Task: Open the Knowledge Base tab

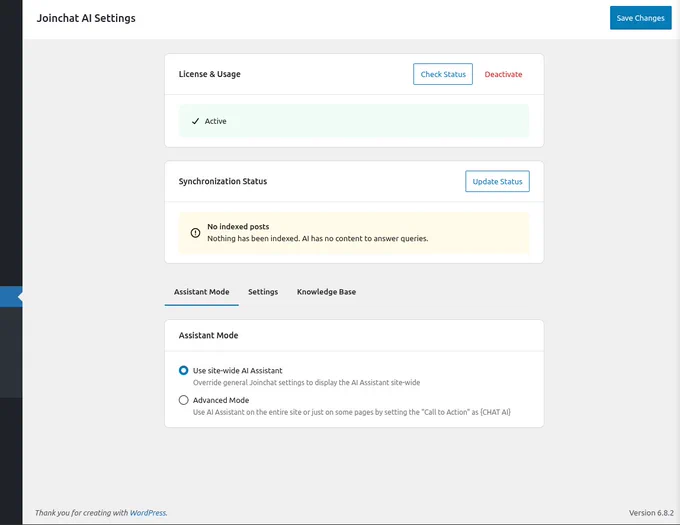Action: click(326, 292)
